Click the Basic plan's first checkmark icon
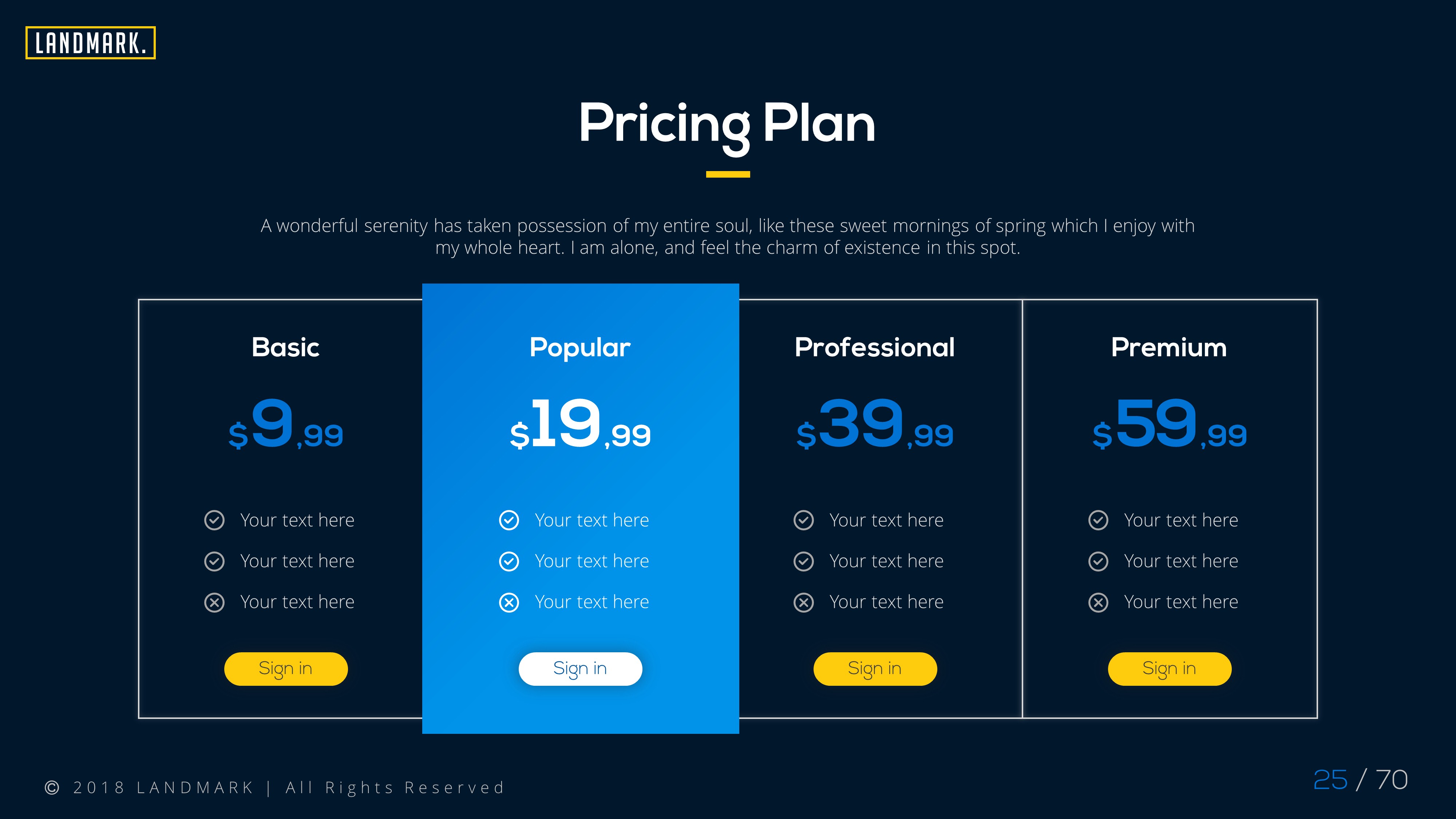Viewport: 1456px width, 819px height. [214, 520]
